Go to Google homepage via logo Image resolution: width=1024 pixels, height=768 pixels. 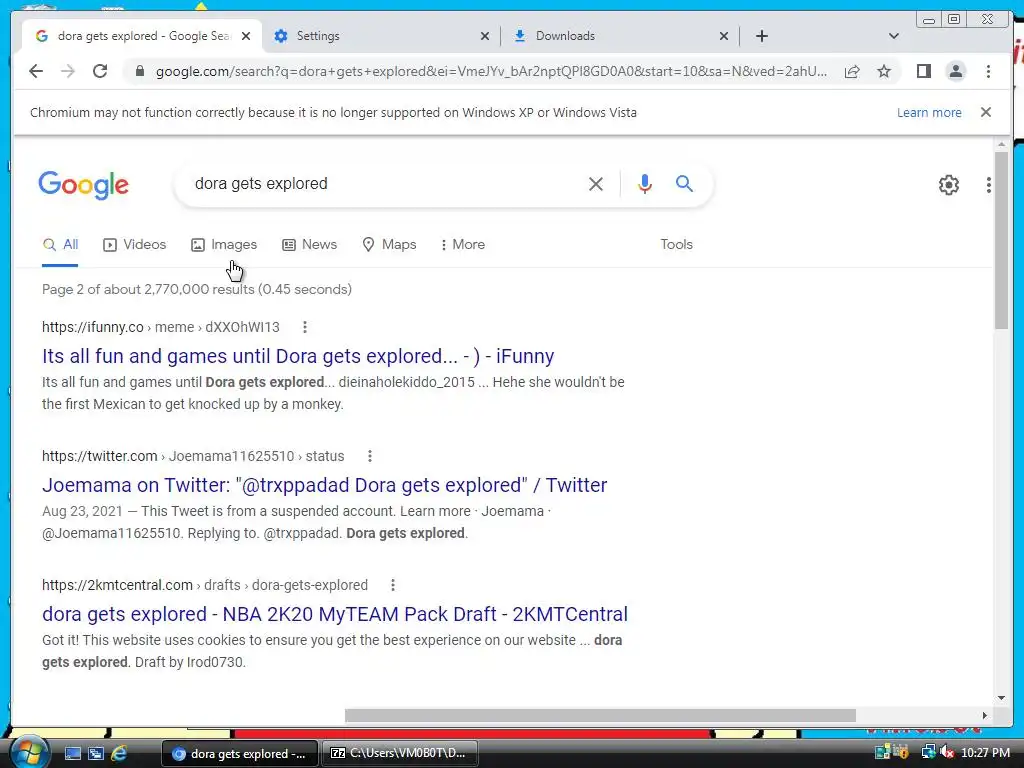(x=84, y=185)
